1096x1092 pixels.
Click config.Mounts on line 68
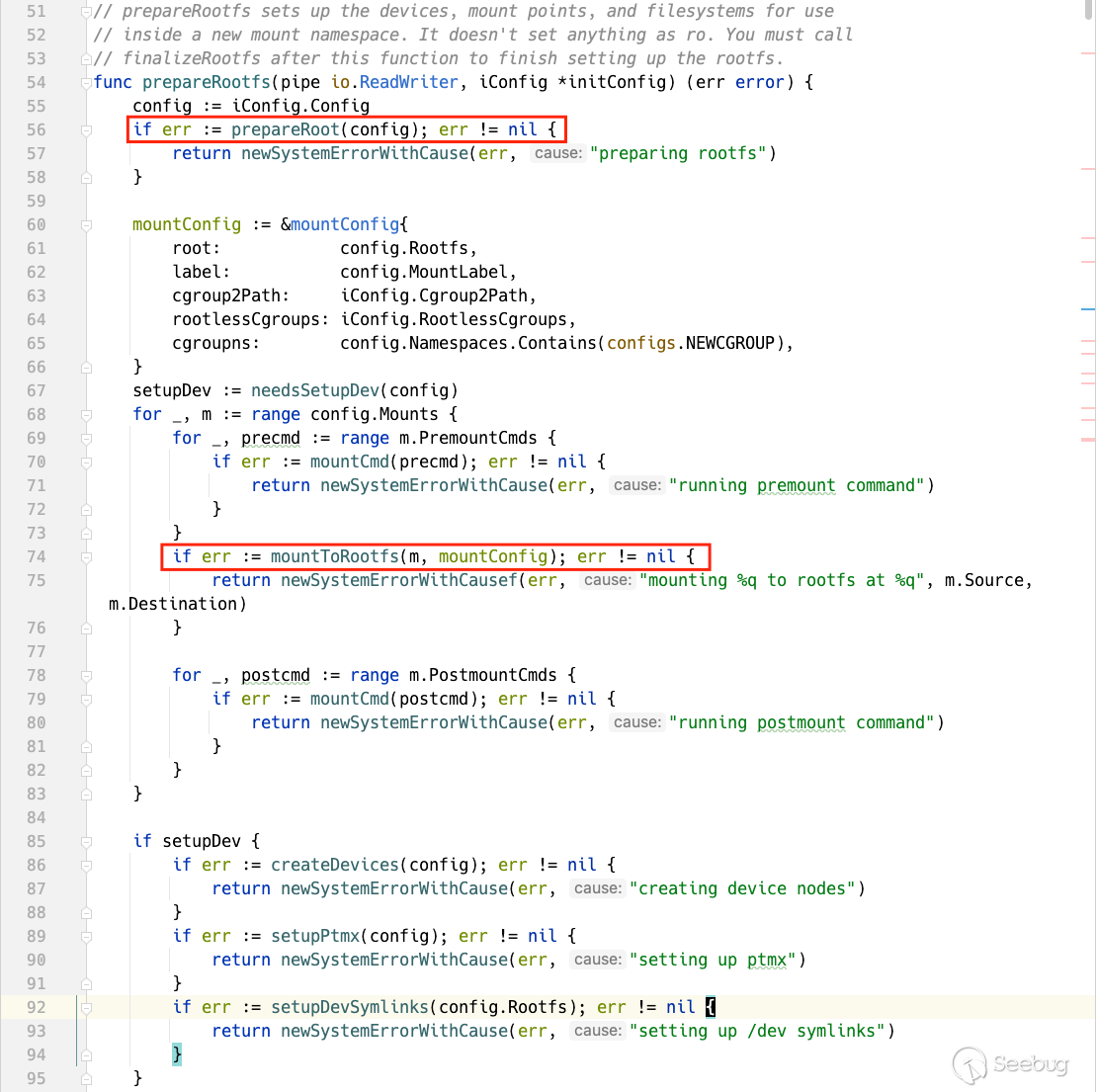pyautogui.click(x=374, y=415)
